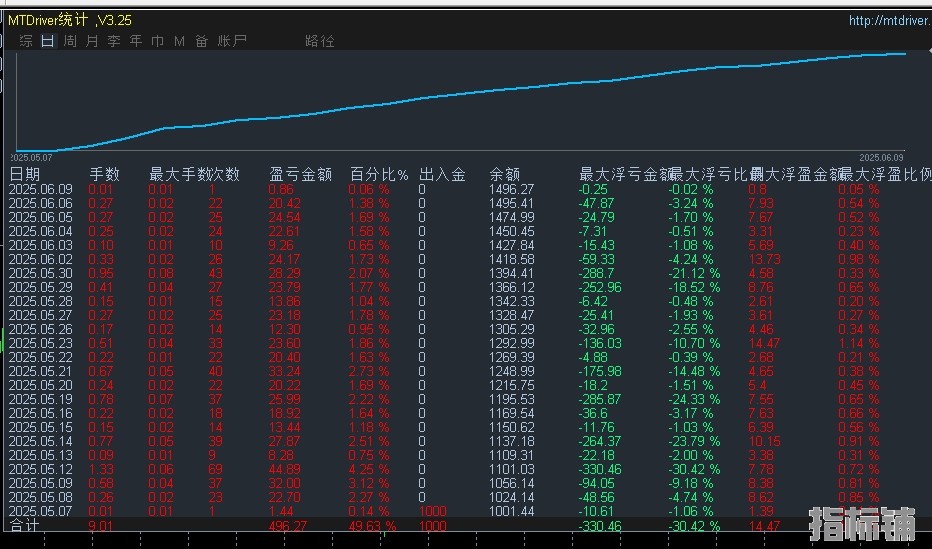This screenshot has width=932, height=549.
Task: Click the 余额 column header
Action: 505,174
